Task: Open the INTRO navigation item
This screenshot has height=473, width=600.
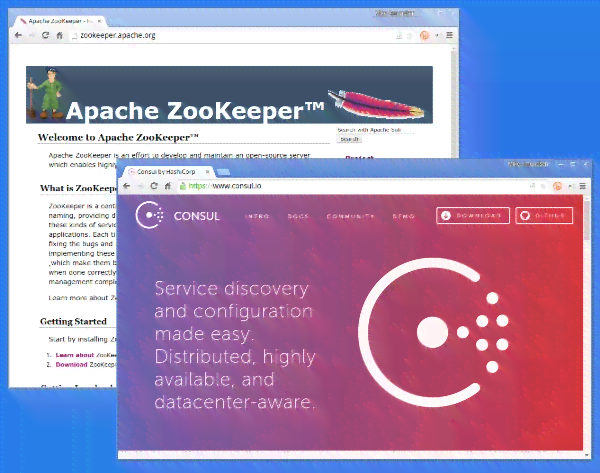Action: point(257,216)
